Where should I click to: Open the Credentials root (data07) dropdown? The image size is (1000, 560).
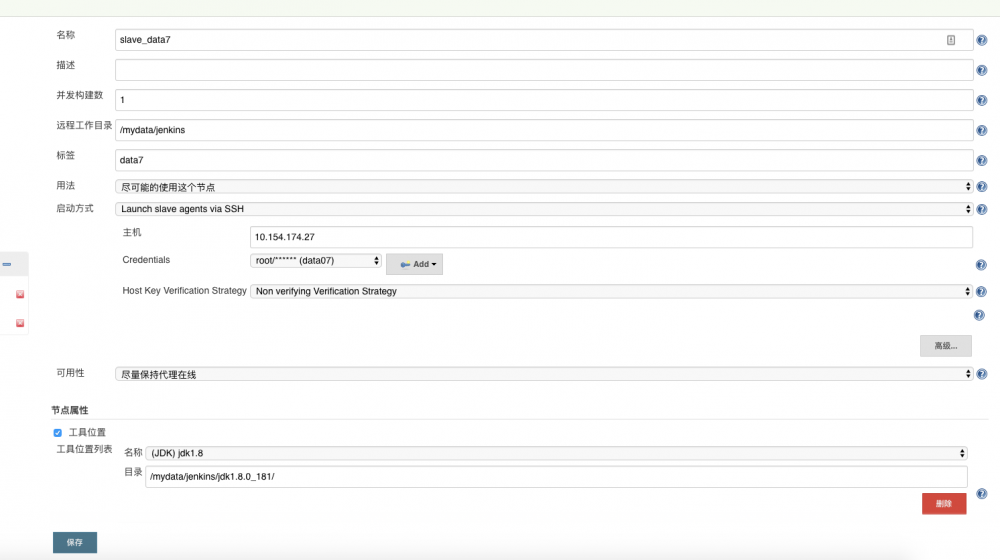(x=316, y=261)
